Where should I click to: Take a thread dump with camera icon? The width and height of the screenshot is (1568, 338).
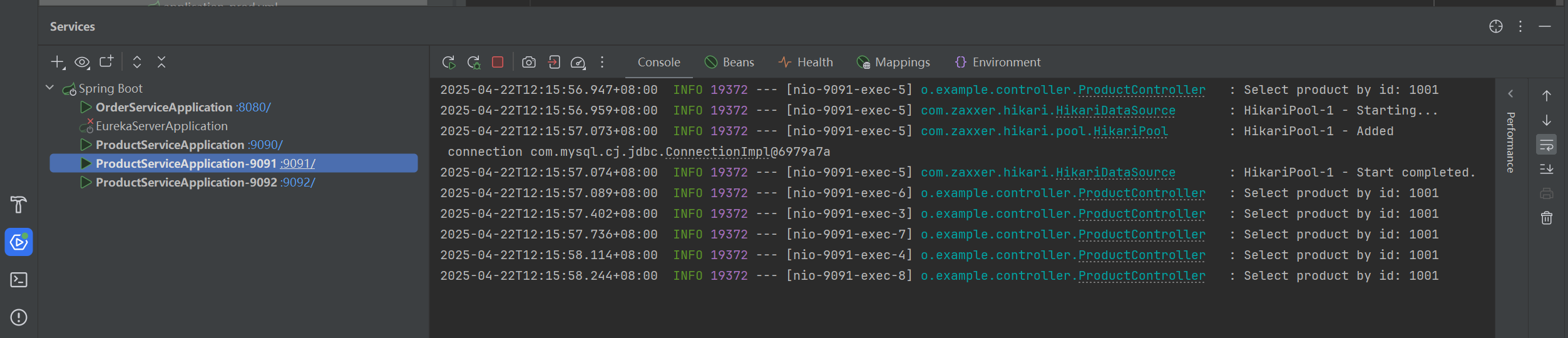[x=529, y=62]
